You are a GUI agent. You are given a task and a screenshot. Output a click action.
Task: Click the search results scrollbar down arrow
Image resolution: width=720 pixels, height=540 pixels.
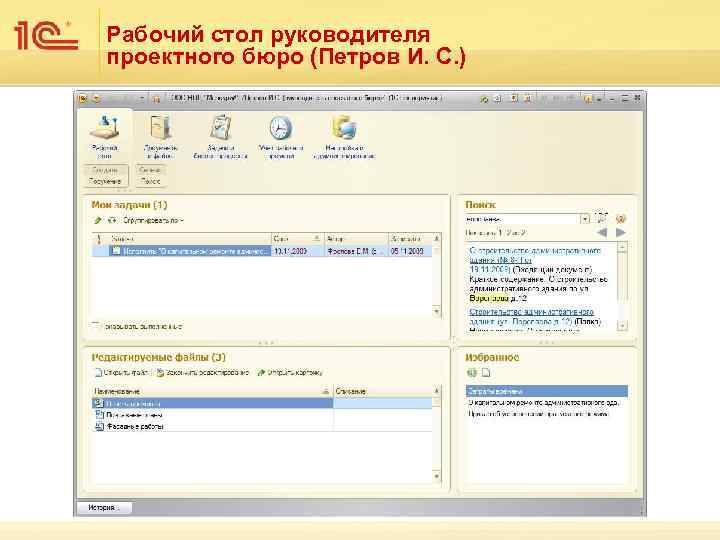(622, 326)
